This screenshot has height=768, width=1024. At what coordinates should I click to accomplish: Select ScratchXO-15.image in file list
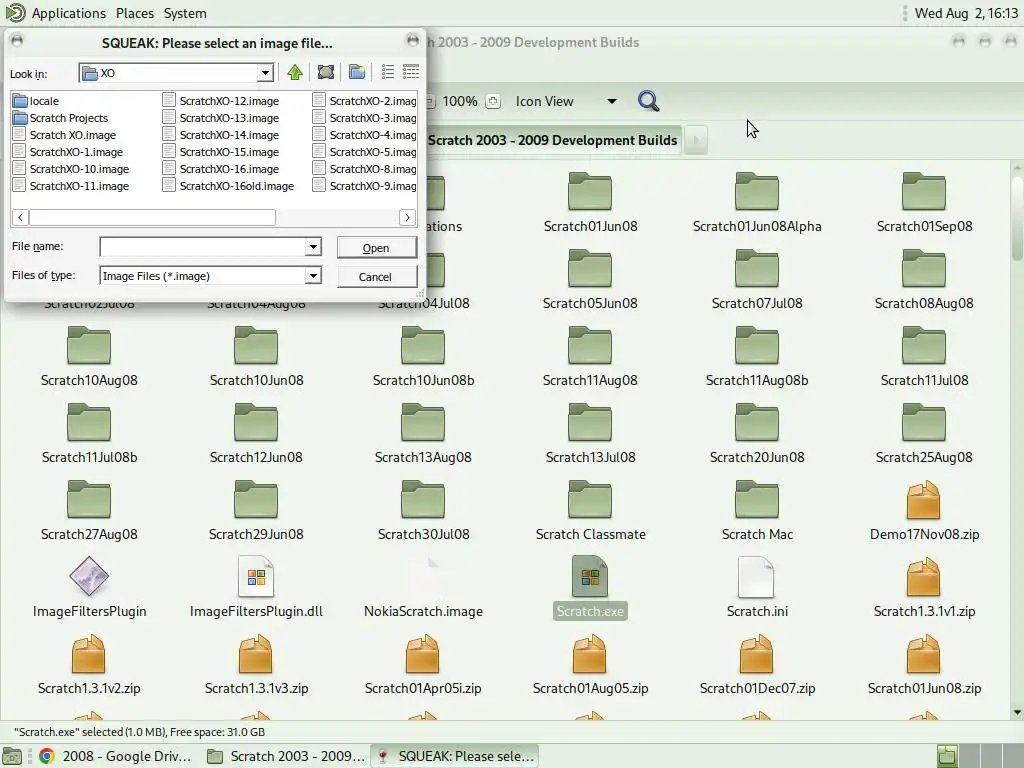pos(222,152)
